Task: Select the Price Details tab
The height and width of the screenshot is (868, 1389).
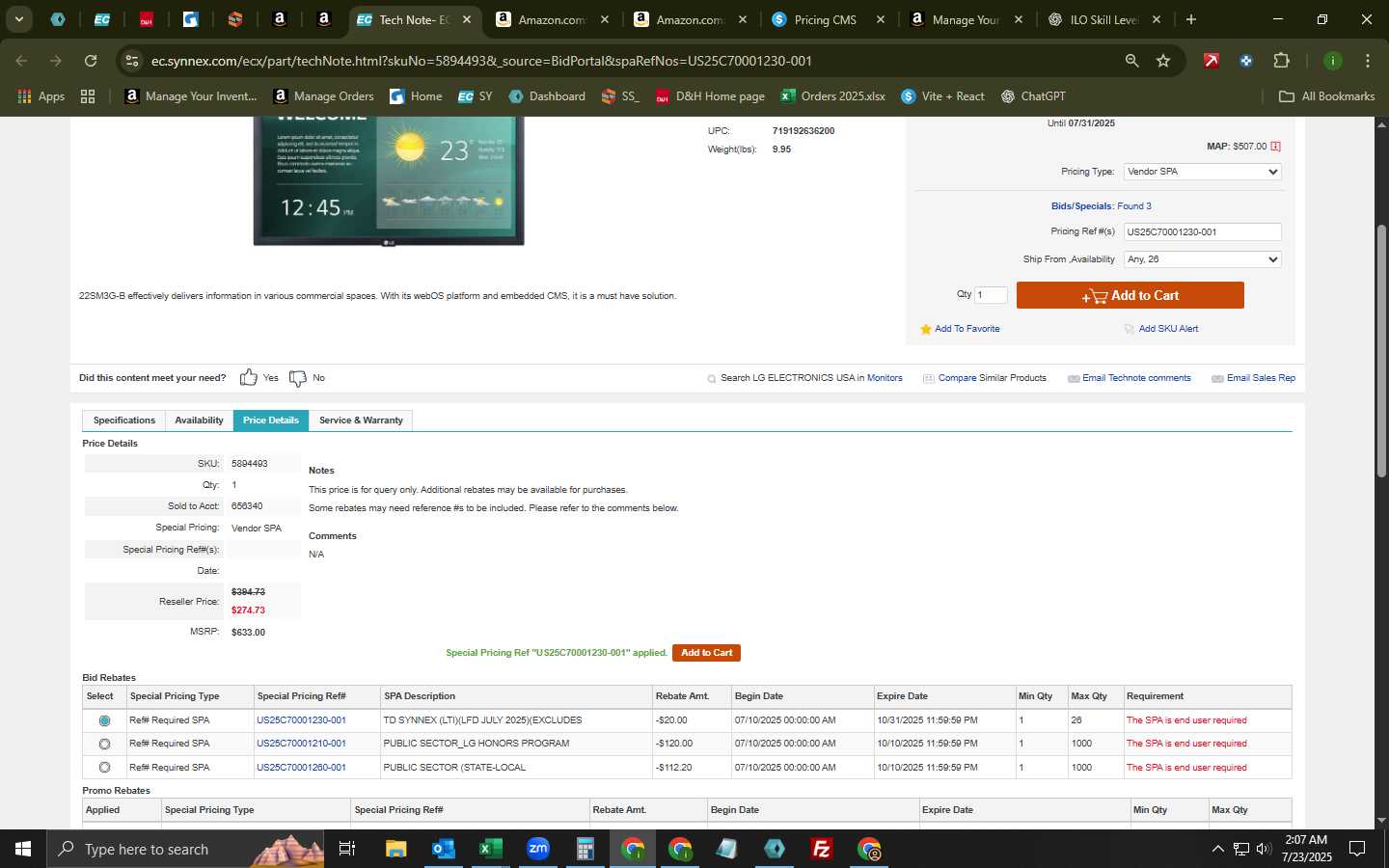Action: (271, 420)
